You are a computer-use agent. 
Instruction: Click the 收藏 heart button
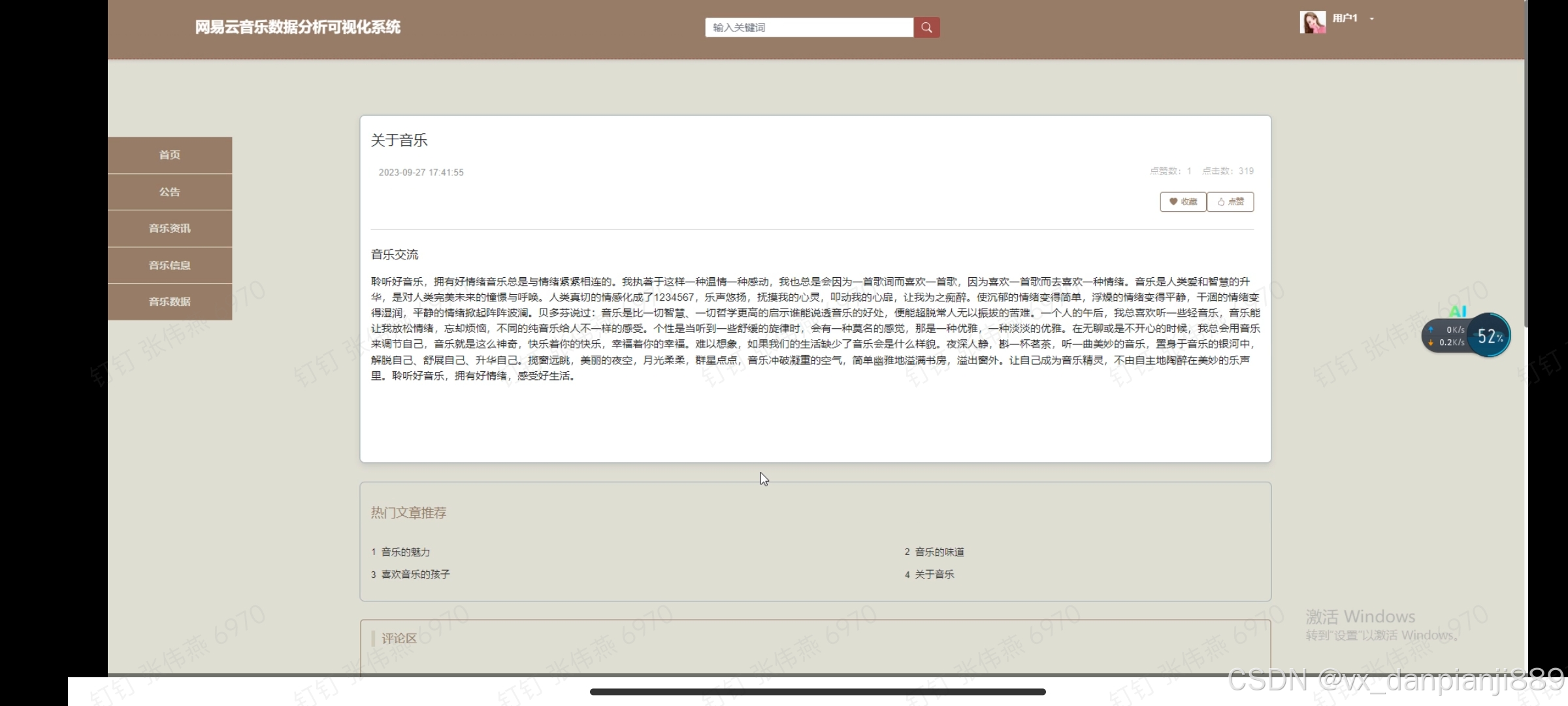point(1183,202)
